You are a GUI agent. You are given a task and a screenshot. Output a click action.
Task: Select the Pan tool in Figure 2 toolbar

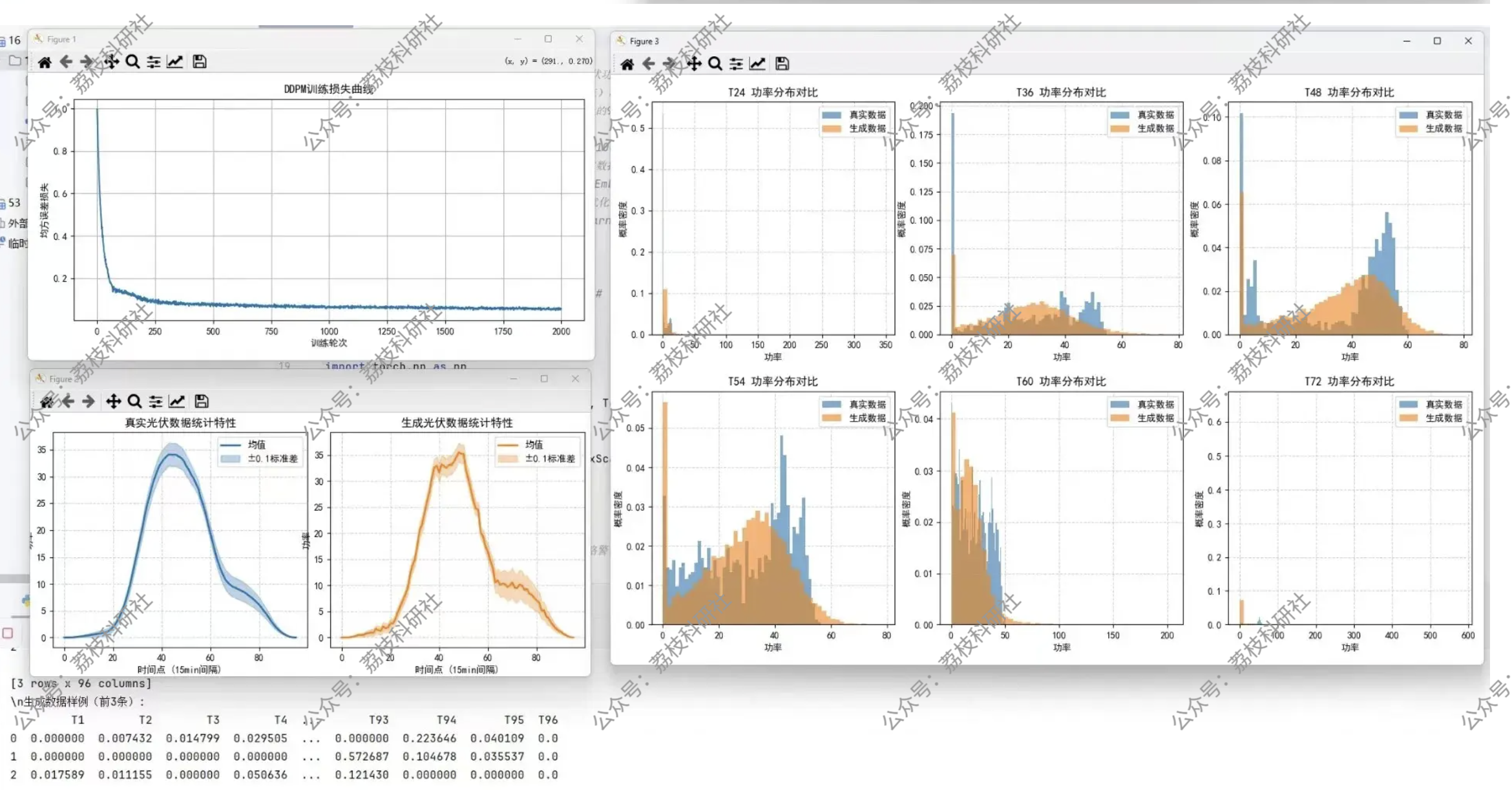[114, 401]
